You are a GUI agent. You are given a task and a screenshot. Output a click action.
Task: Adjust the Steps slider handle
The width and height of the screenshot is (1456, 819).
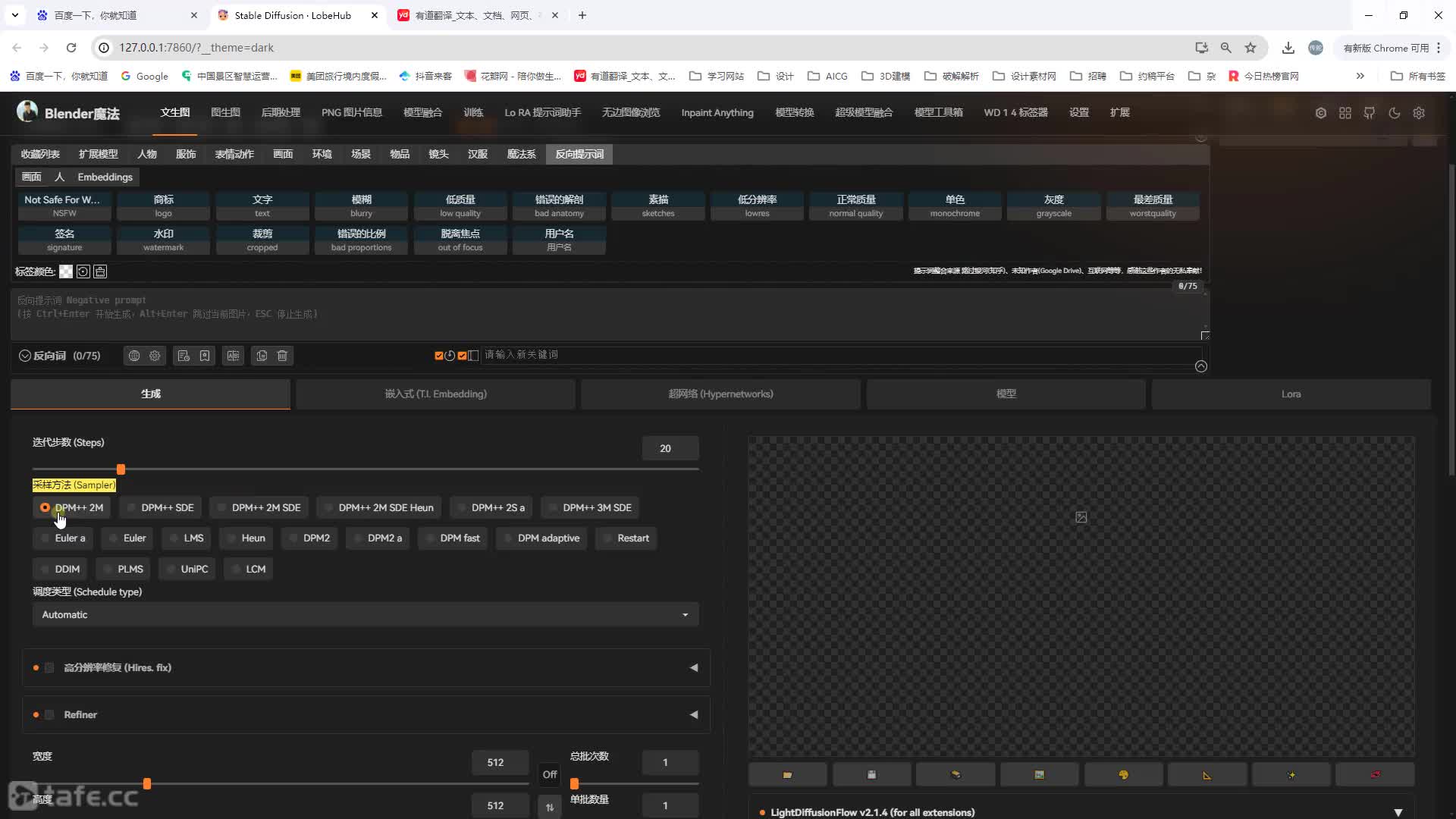(x=121, y=469)
